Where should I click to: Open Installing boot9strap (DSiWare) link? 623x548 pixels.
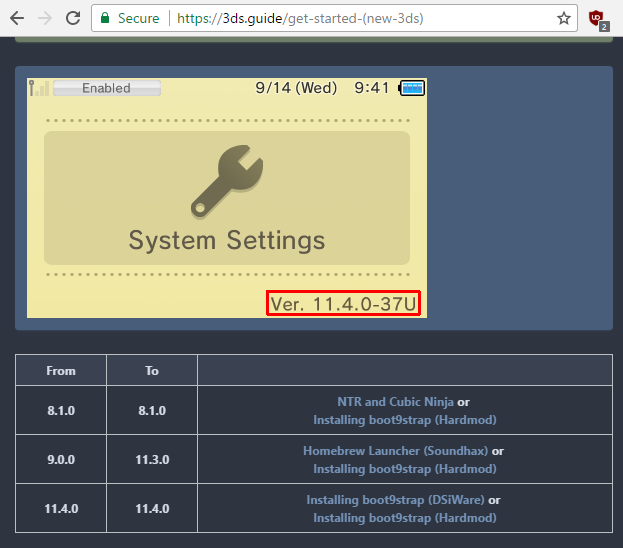pyautogui.click(x=395, y=500)
